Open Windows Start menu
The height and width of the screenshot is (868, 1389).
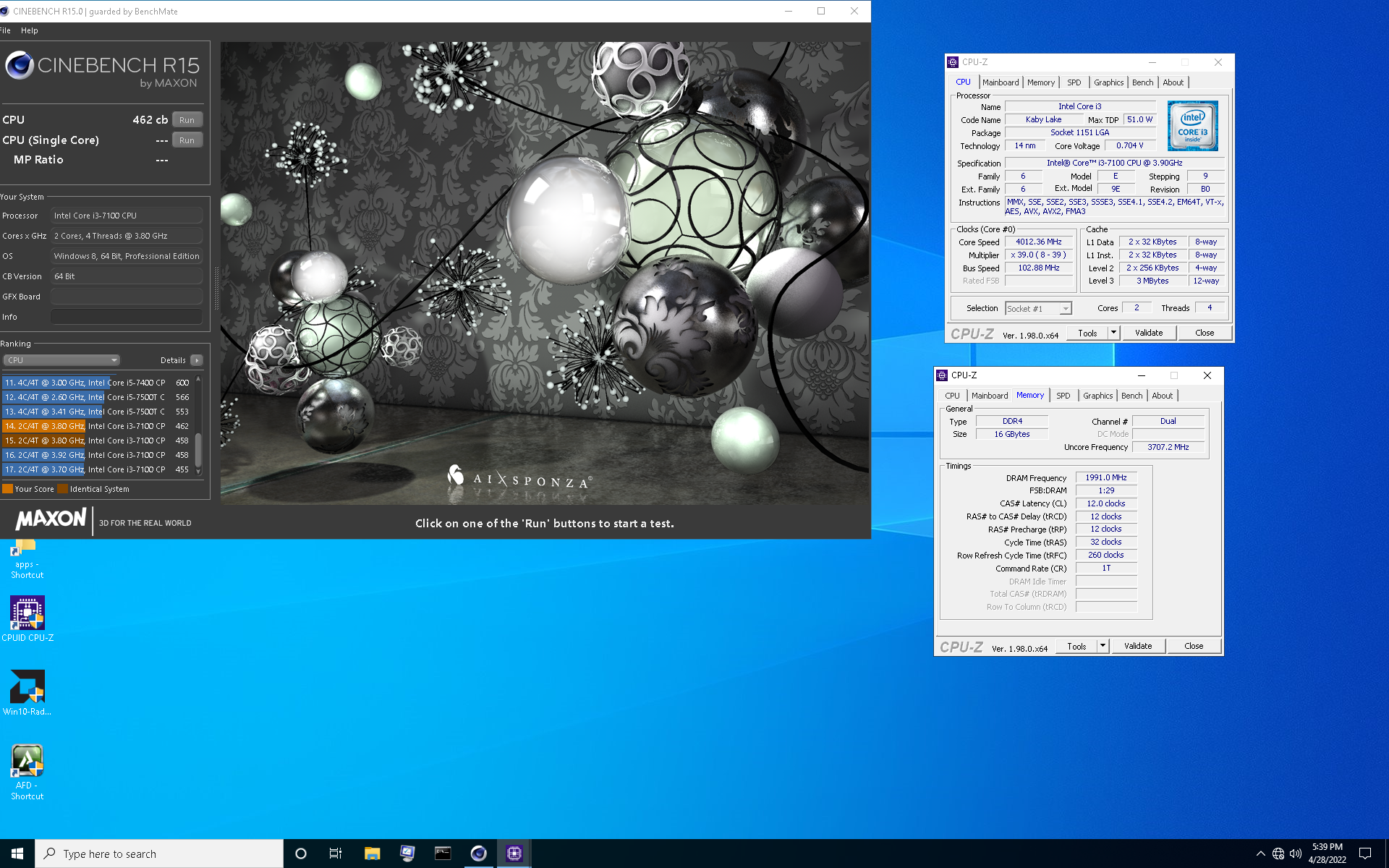pyautogui.click(x=17, y=854)
